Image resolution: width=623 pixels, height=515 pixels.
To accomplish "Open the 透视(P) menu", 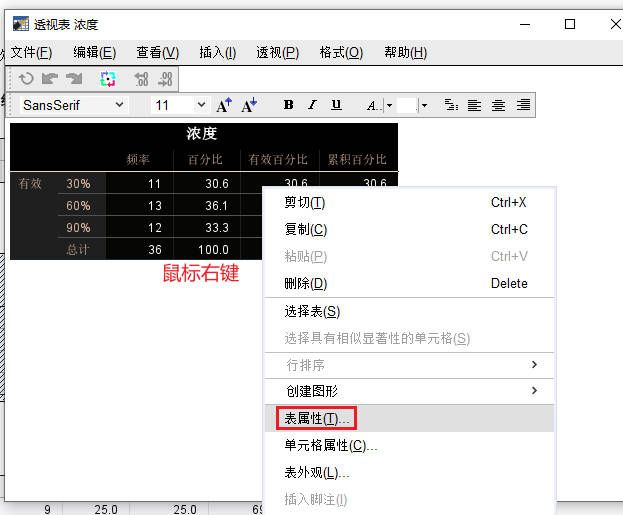I will tap(277, 52).
